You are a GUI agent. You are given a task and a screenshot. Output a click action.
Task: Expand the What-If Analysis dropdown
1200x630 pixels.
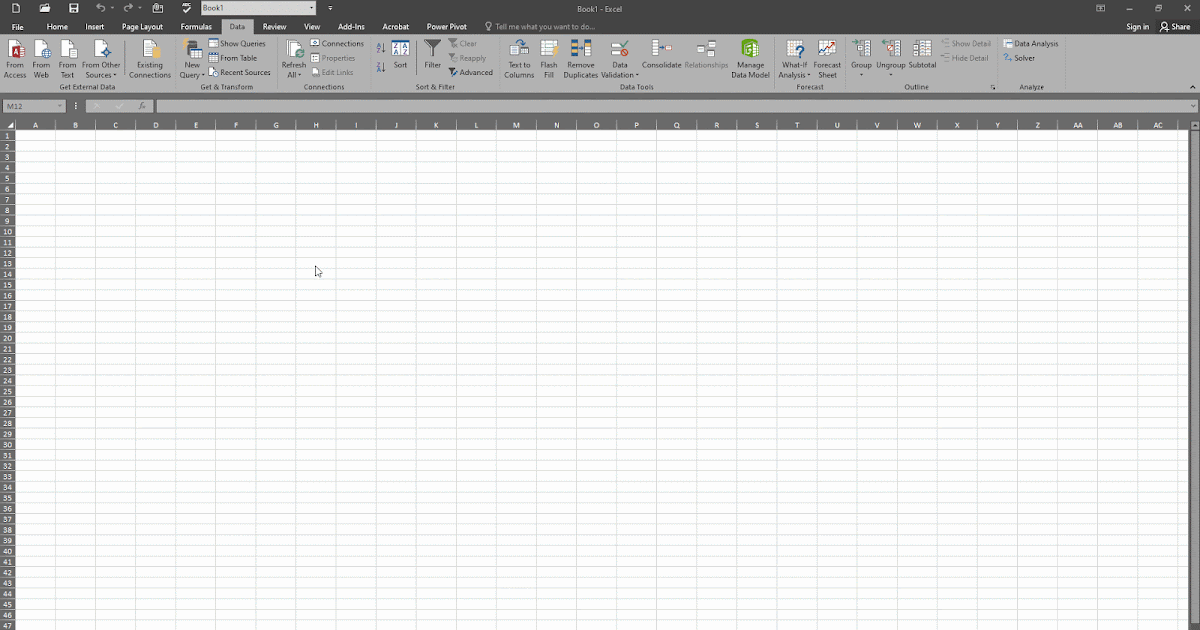793,60
